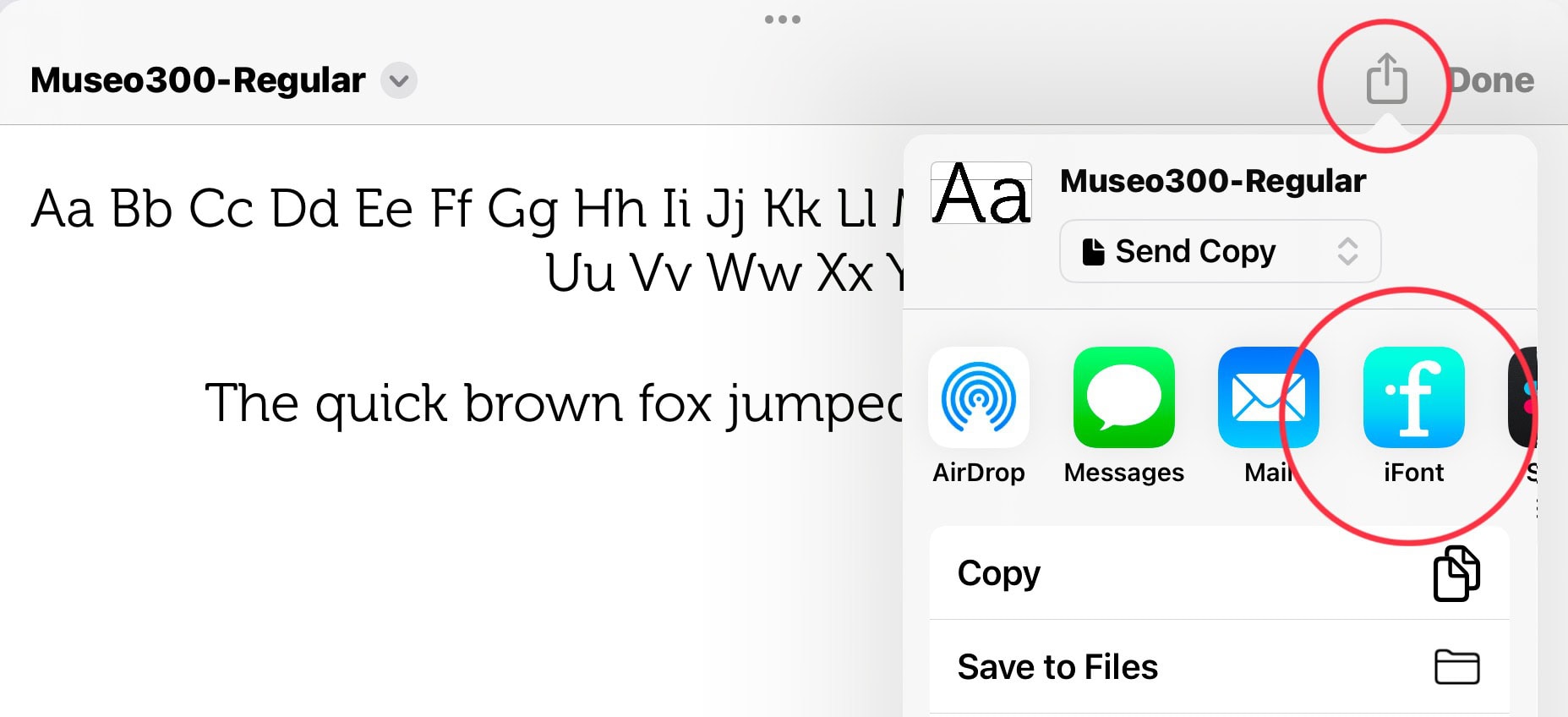1568x717 pixels.
Task: Expand the chevron next to the Museo300-Regular title
Action: pos(399,81)
